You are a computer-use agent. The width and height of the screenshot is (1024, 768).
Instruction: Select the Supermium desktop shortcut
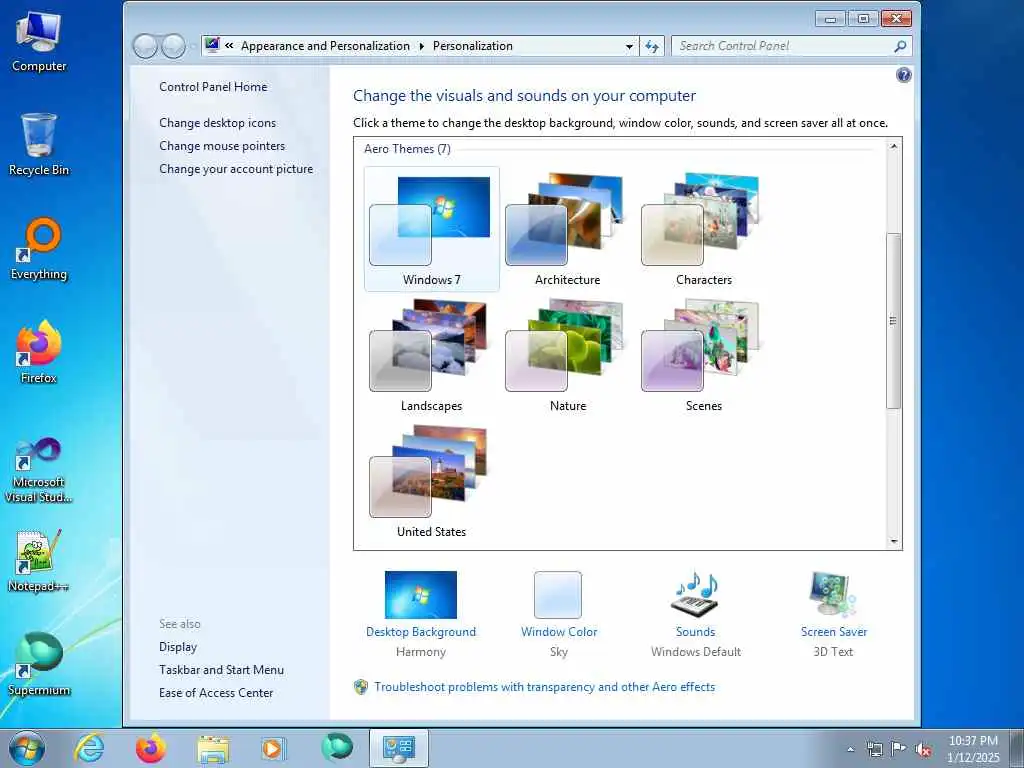(39, 664)
